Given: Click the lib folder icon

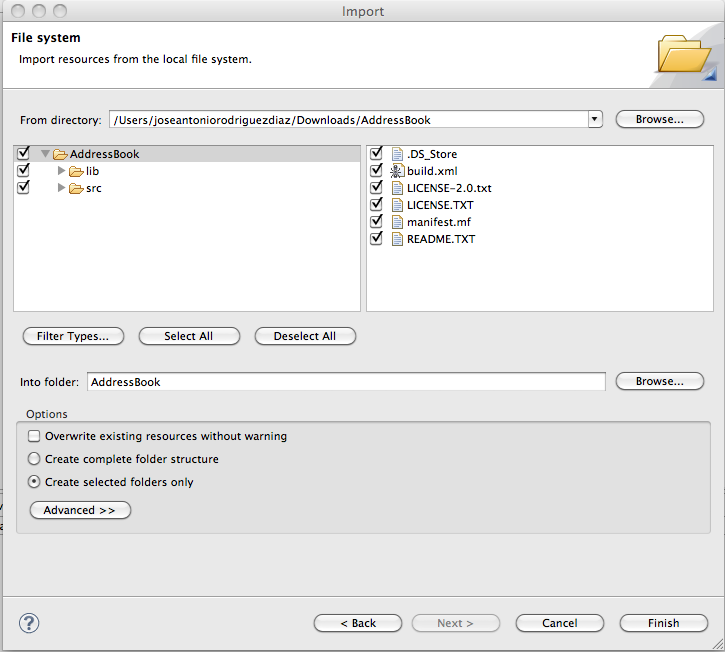Looking at the screenshot, I should point(76,172).
